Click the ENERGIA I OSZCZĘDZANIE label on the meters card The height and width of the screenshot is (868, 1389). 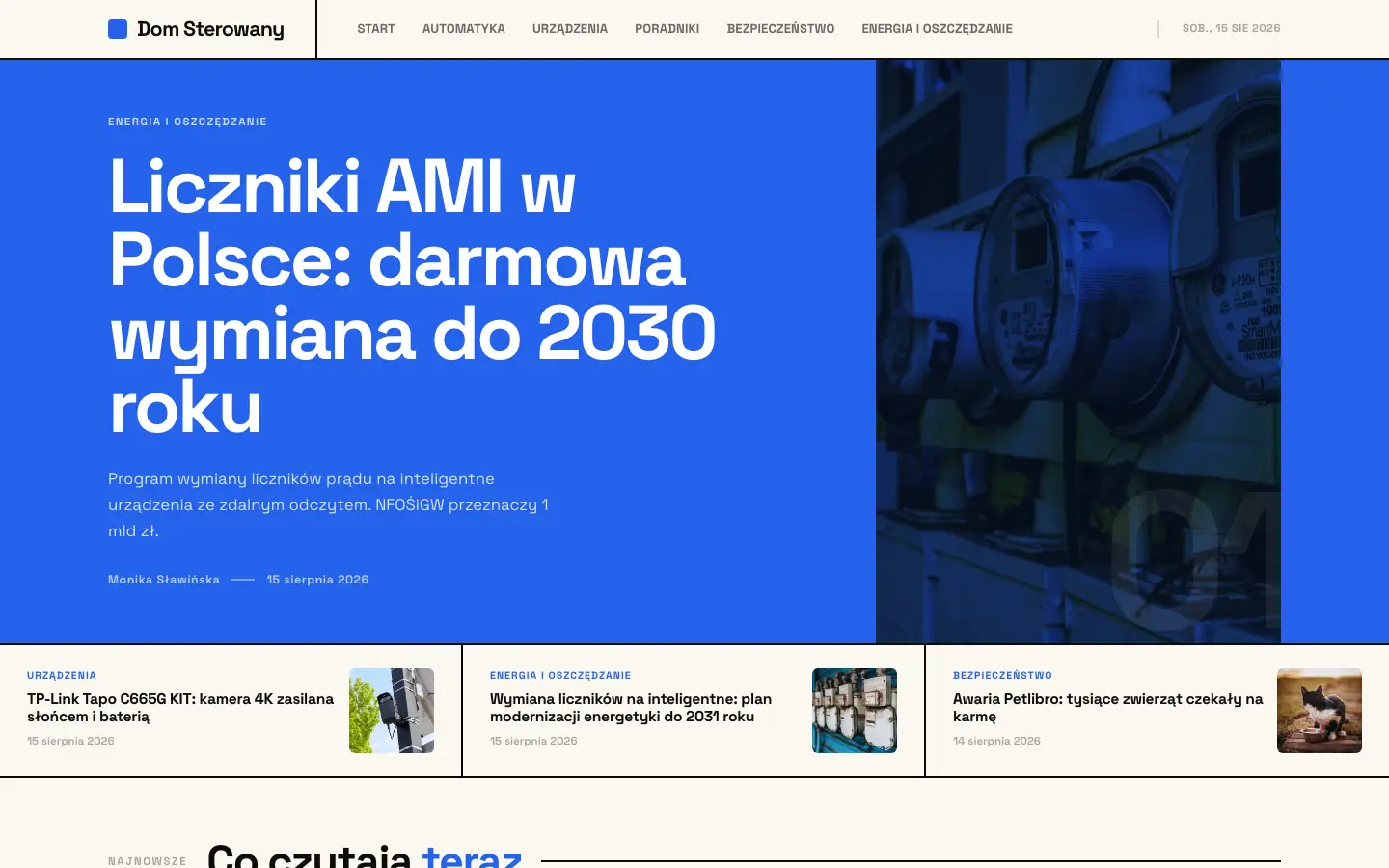(x=560, y=675)
